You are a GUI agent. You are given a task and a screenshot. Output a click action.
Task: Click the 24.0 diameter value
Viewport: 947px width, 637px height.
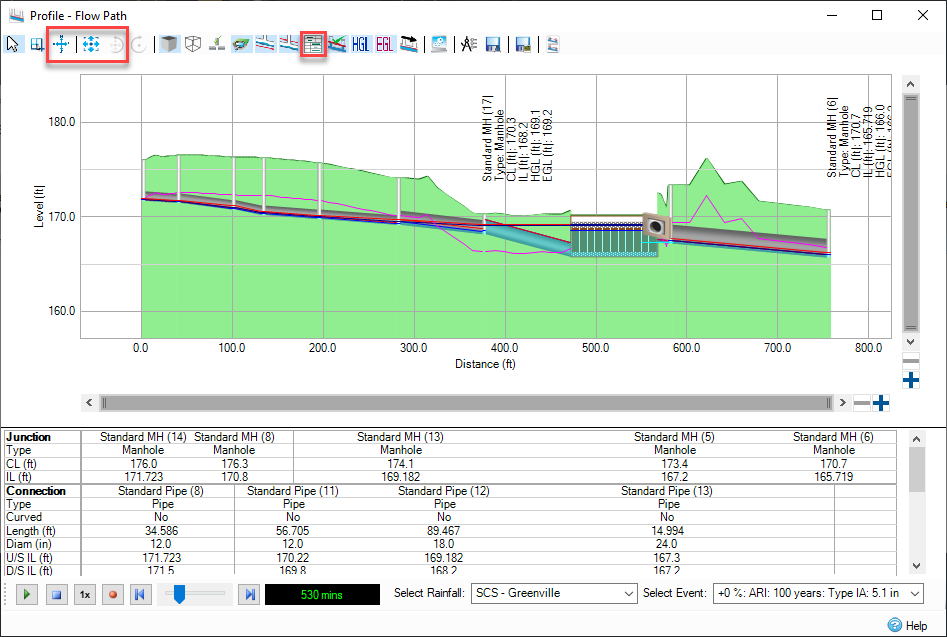667,544
